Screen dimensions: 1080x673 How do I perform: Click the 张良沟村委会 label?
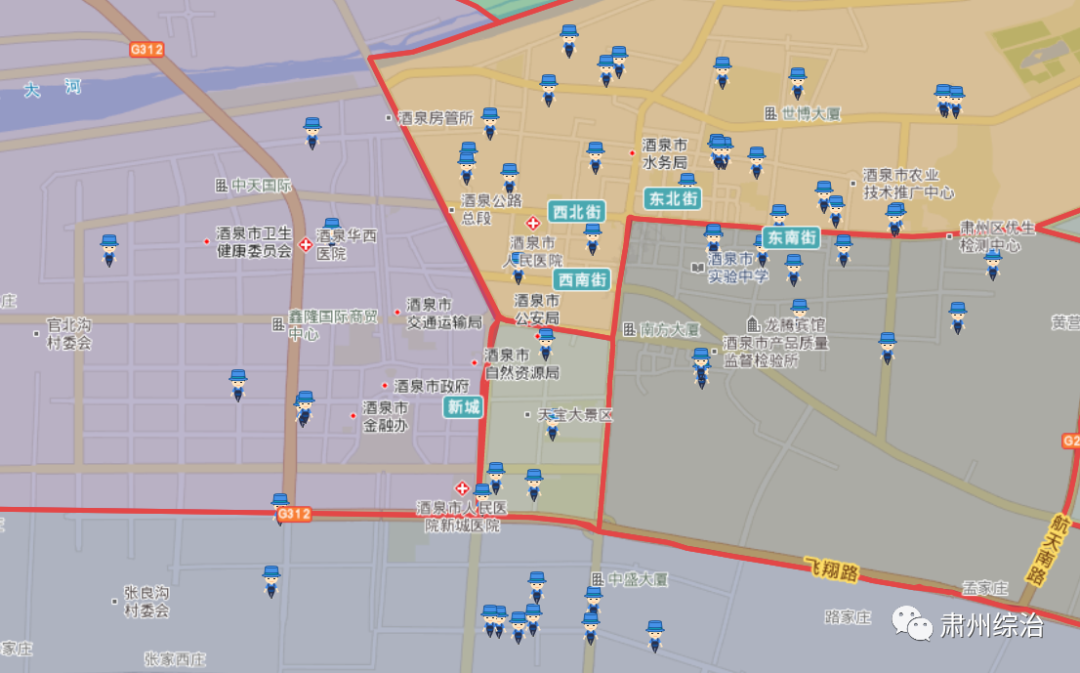[146, 601]
